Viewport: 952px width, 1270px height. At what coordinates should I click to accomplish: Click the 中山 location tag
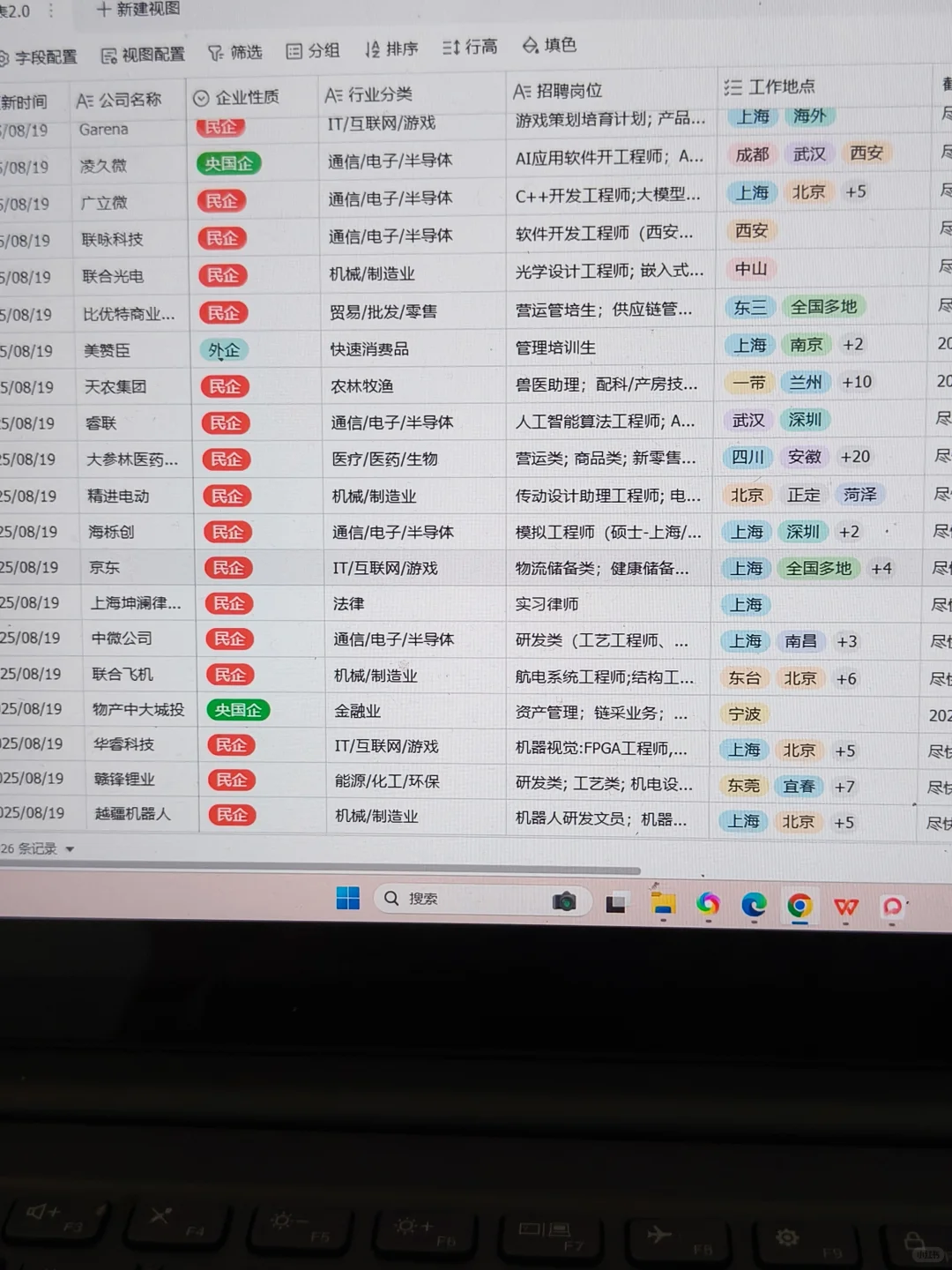tap(751, 268)
